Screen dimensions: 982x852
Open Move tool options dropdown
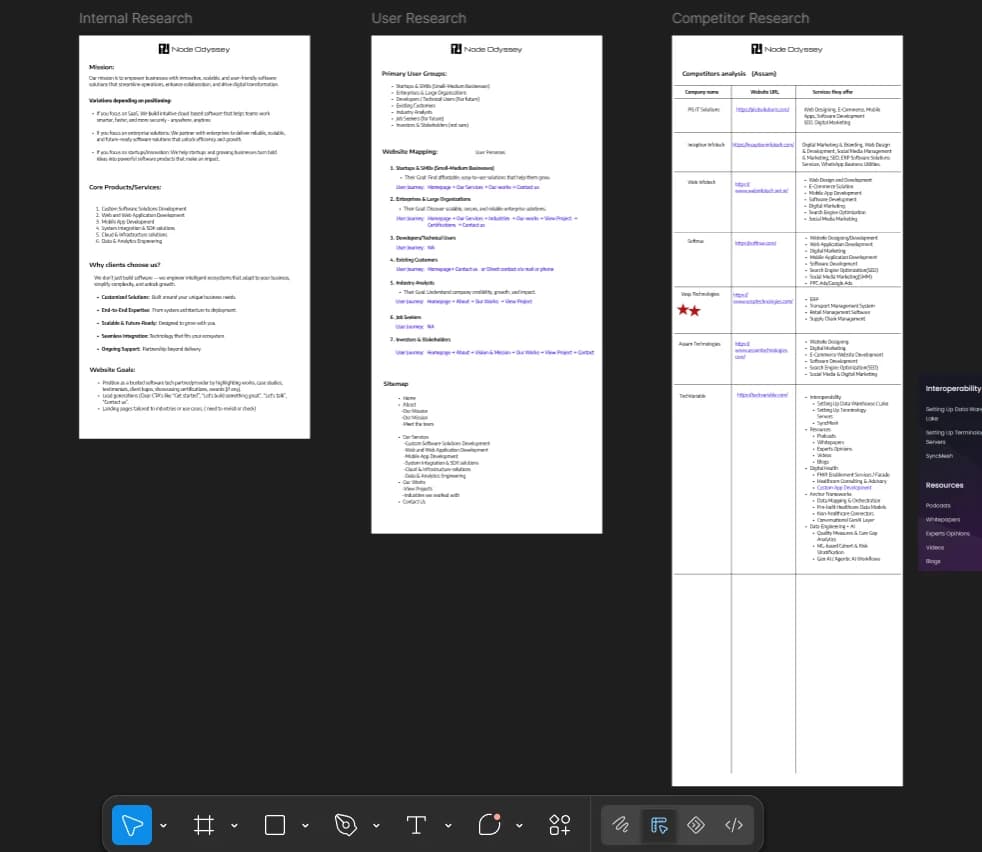tap(163, 826)
